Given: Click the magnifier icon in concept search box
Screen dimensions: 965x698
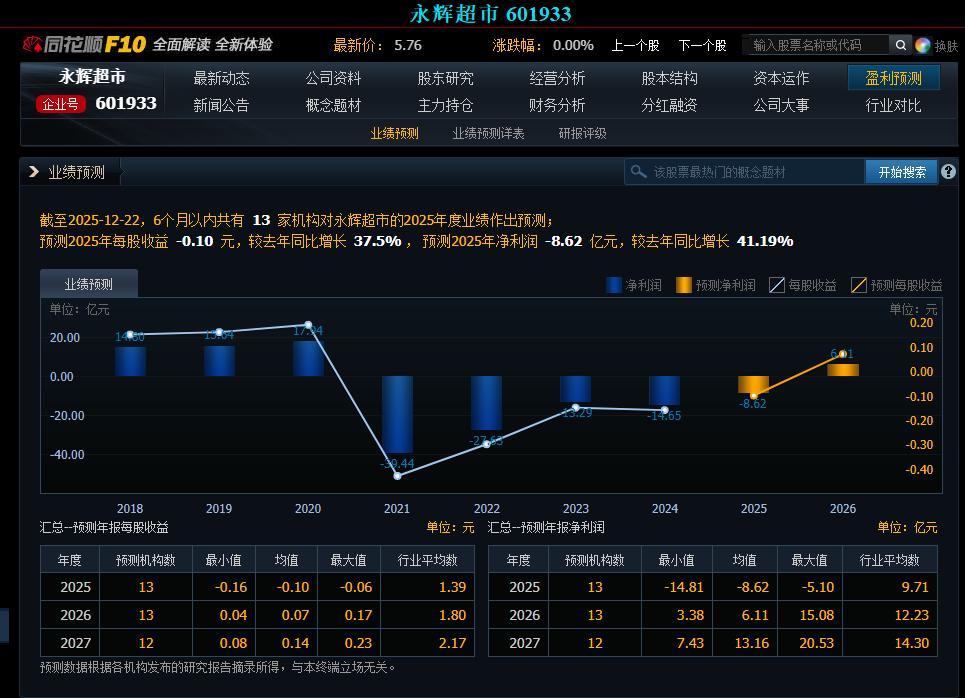Looking at the screenshot, I should 639,172.
